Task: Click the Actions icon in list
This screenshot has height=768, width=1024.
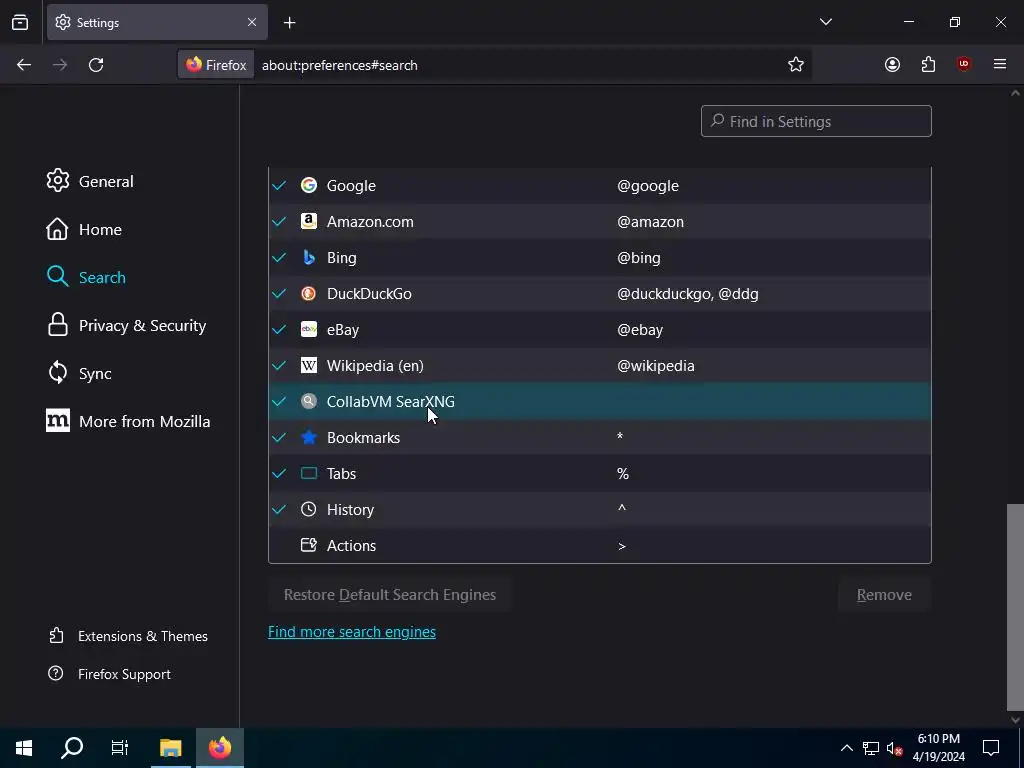Action: point(309,545)
